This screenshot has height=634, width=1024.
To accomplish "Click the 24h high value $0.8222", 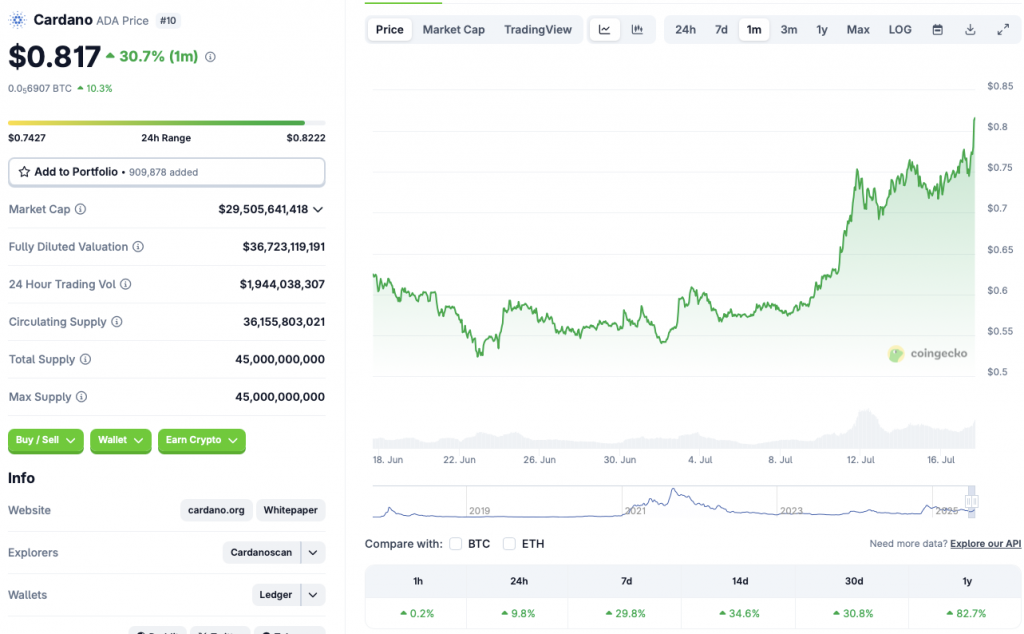I will pos(306,138).
